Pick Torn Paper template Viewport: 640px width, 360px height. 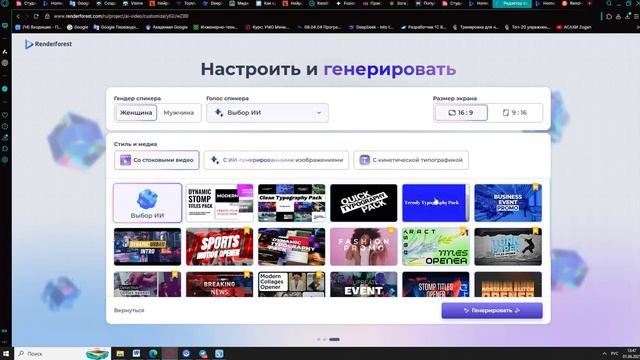click(x=508, y=247)
